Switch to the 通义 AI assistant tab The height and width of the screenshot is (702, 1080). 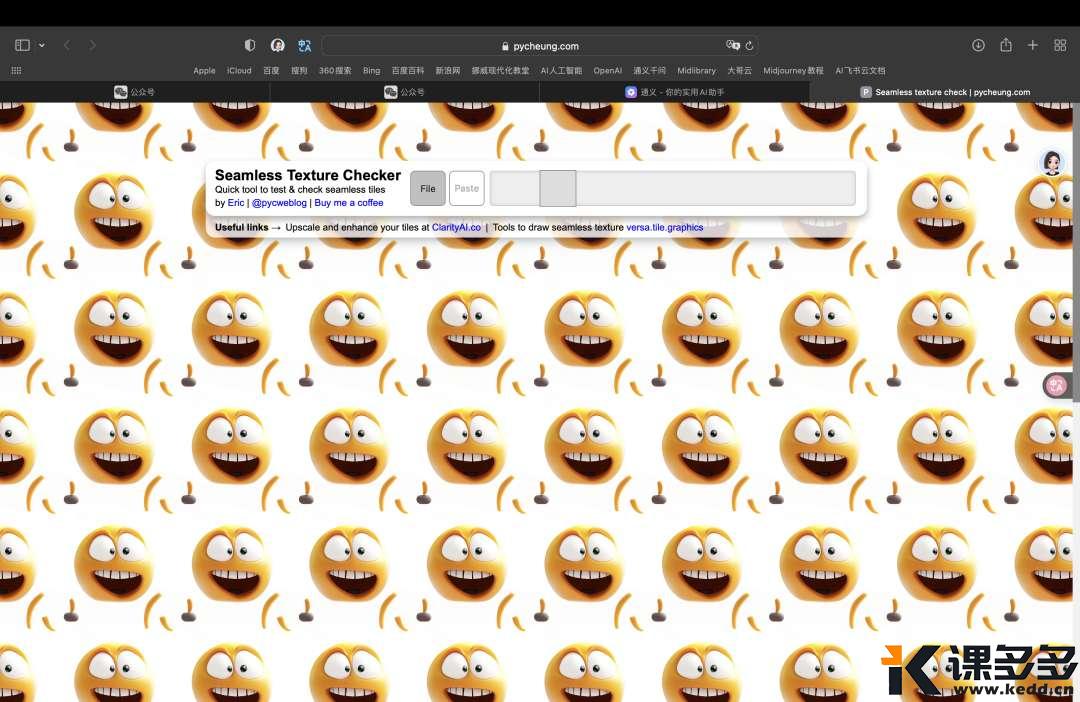point(675,92)
